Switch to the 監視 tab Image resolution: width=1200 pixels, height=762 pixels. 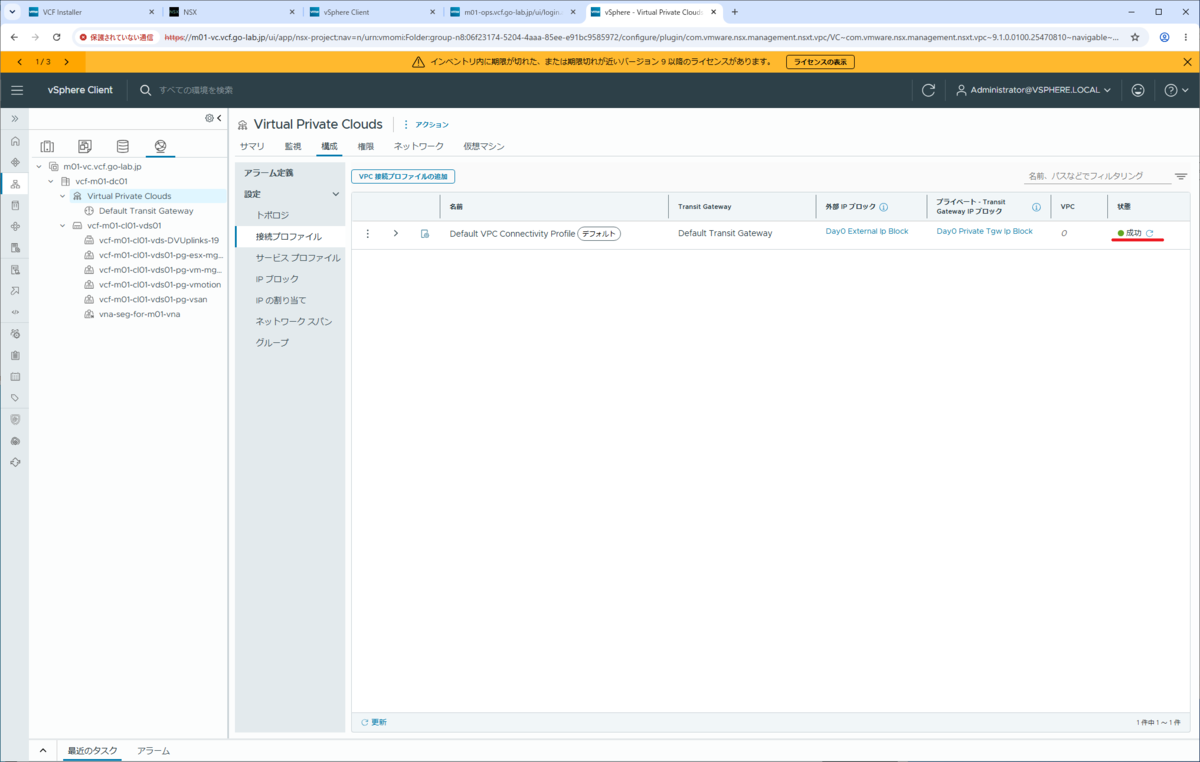(293, 146)
